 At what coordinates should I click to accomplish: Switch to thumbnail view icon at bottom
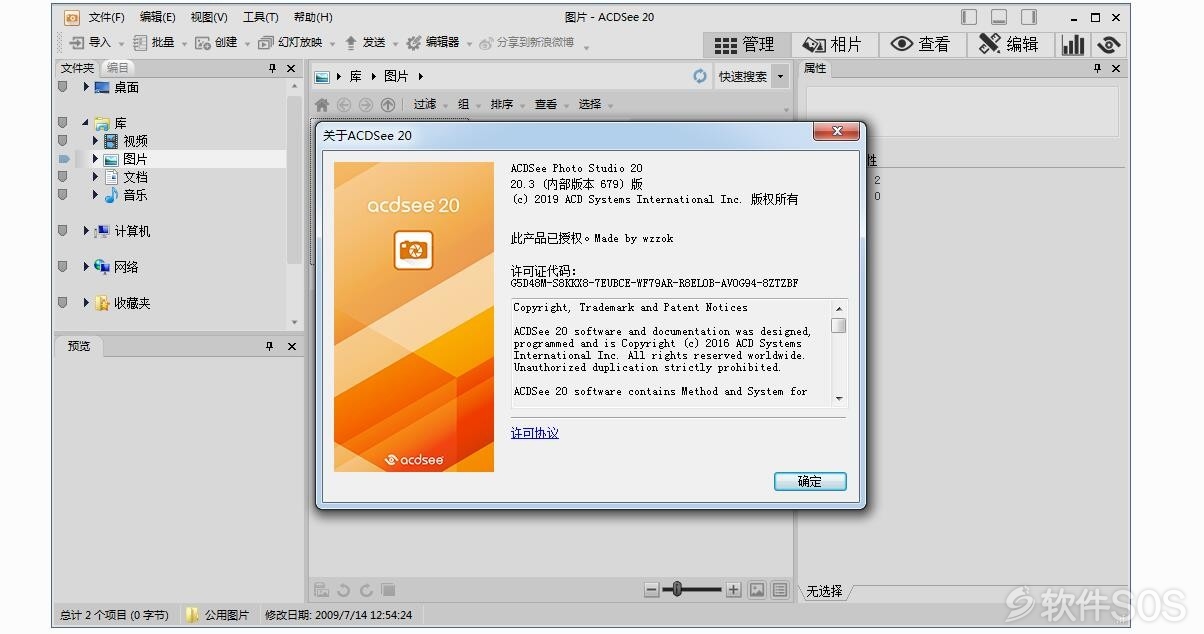point(757,590)
